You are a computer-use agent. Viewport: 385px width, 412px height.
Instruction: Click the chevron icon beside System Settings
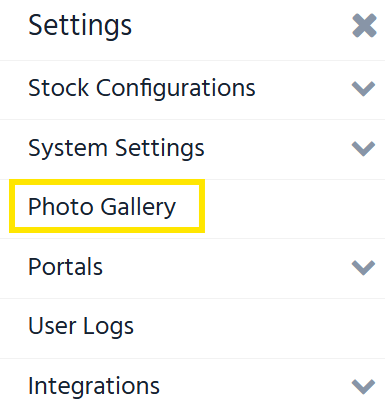pos(363,149)
